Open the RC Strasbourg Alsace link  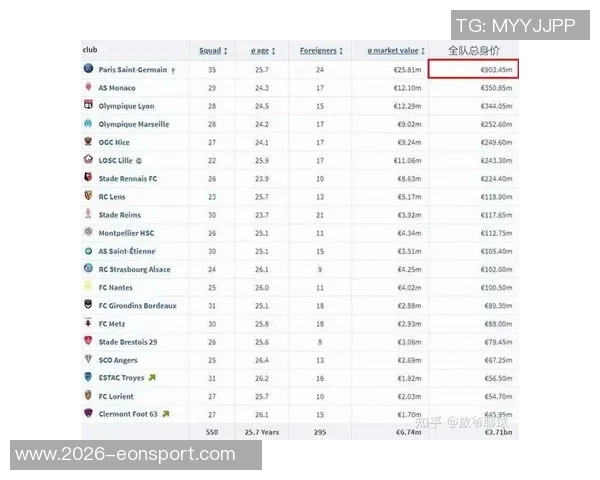click(135, 269)
